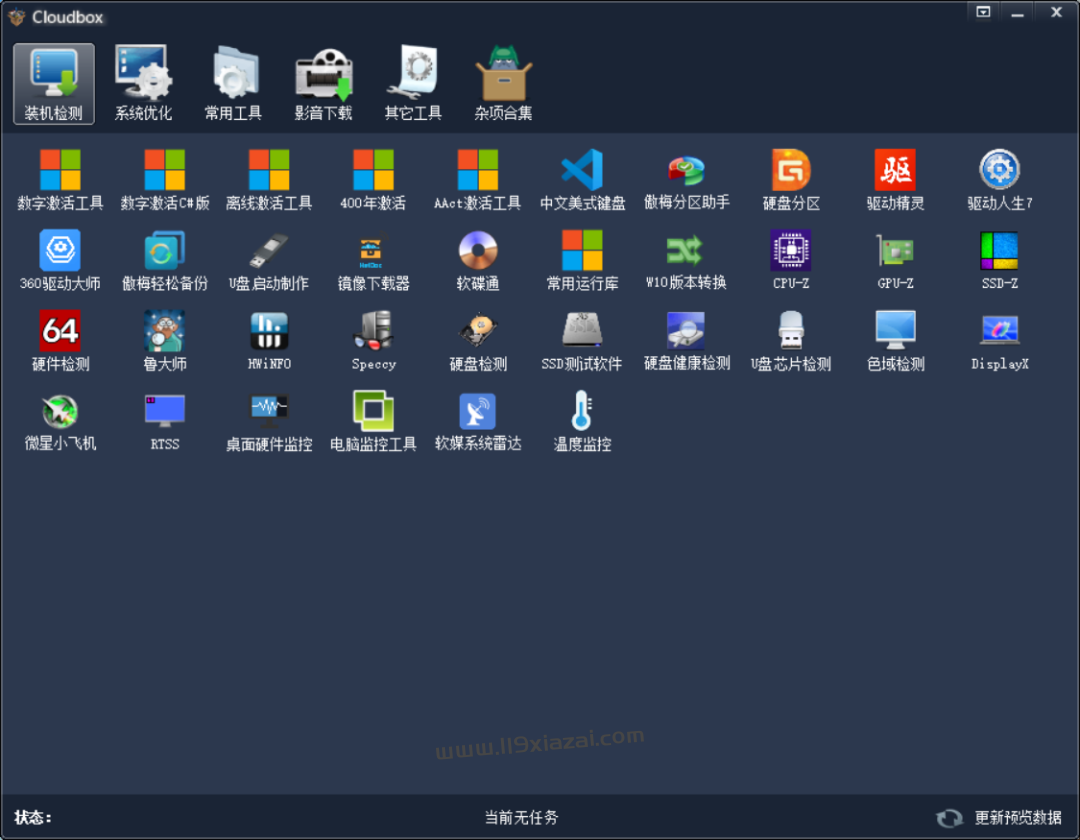Switch to the 杂项合集 tab
This screenshot has height=840, width=1080.
503,83
